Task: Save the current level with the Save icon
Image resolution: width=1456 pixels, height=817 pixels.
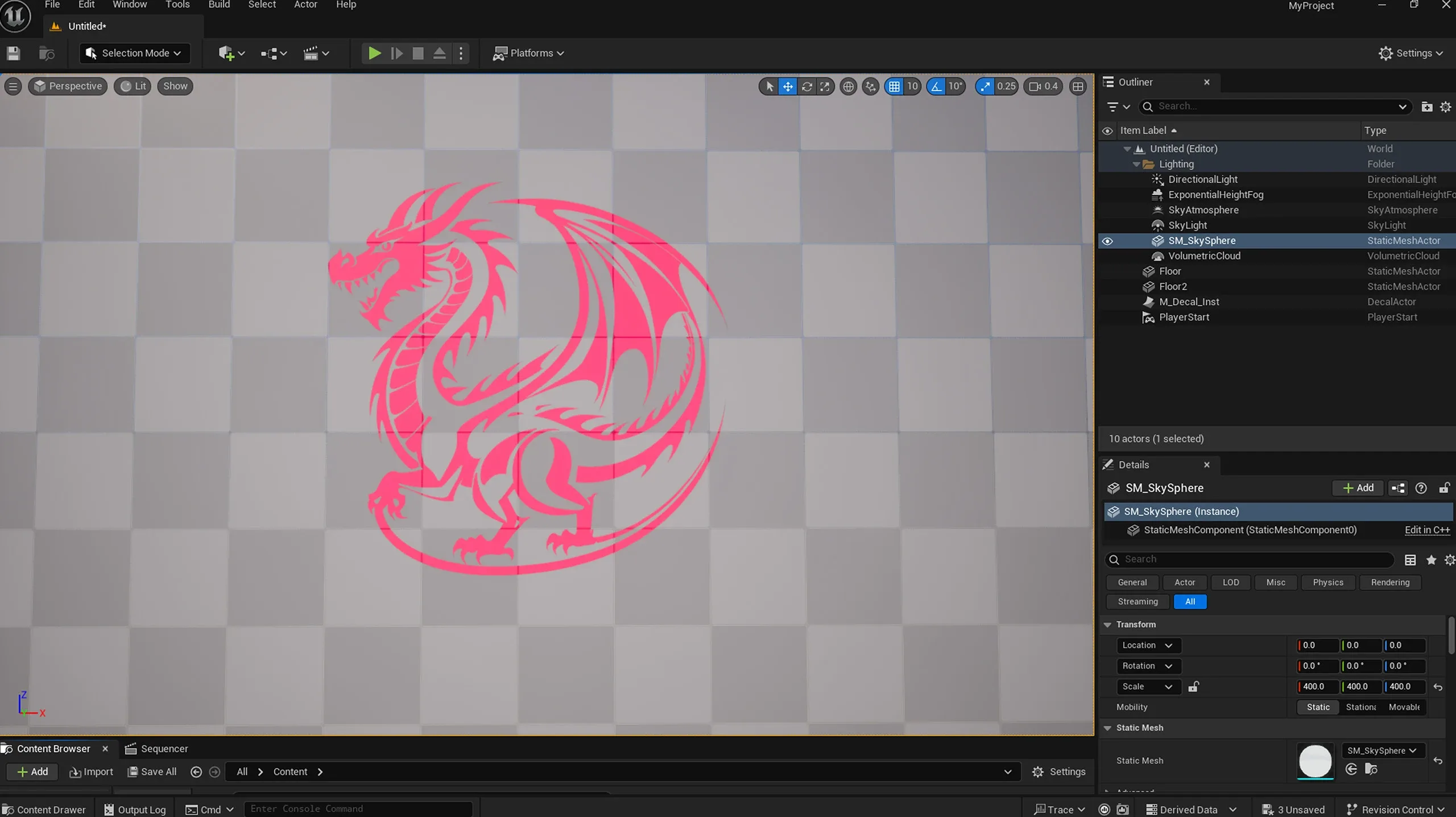Action: point(13,53)
